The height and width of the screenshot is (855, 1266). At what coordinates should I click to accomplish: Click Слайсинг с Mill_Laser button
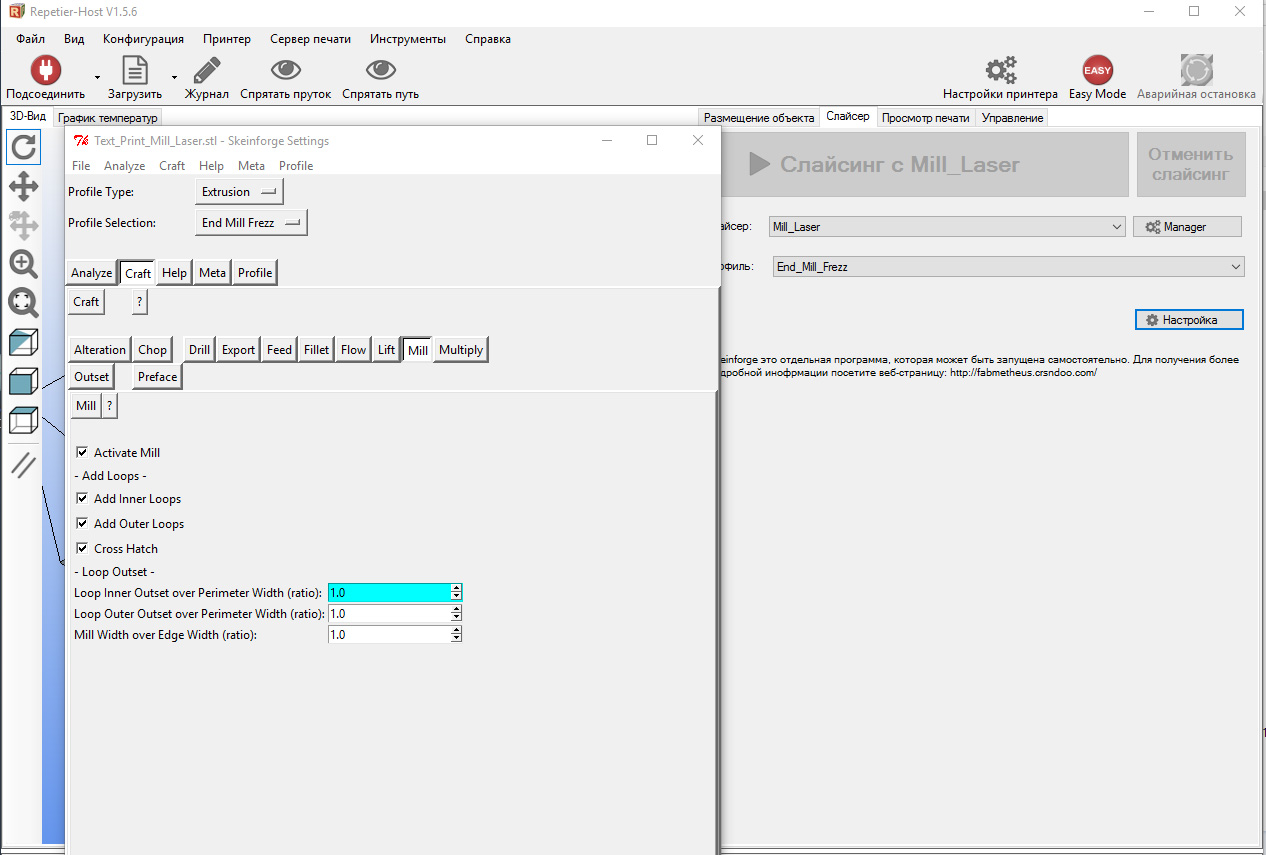tap(924, 164)
